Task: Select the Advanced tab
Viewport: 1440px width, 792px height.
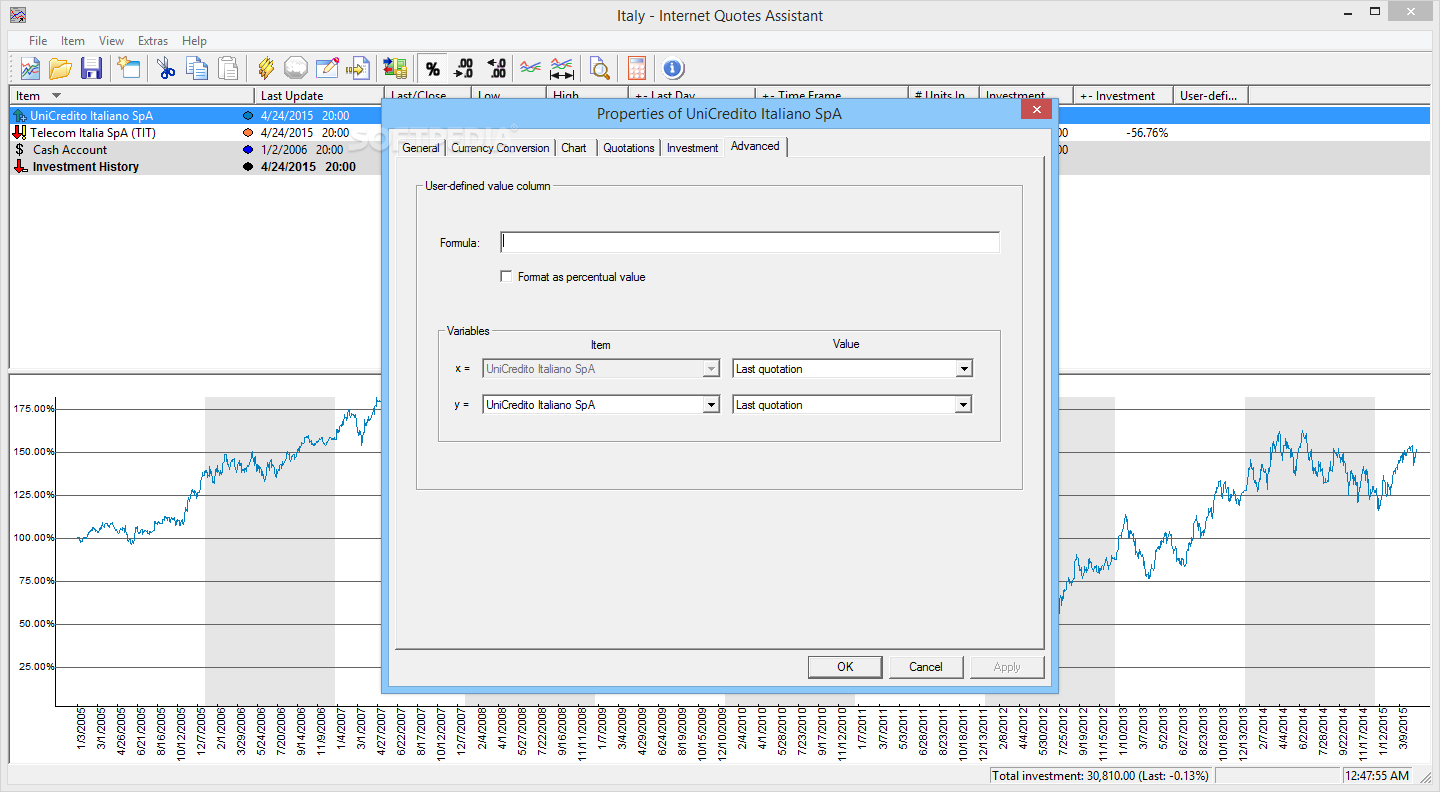Action: [x=755, y=146]
